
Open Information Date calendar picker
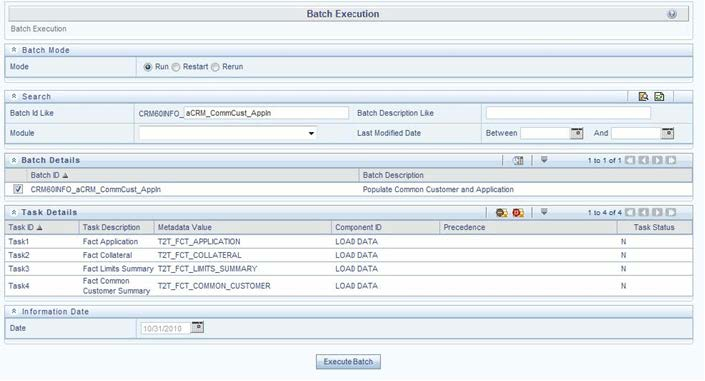(197, 327)
